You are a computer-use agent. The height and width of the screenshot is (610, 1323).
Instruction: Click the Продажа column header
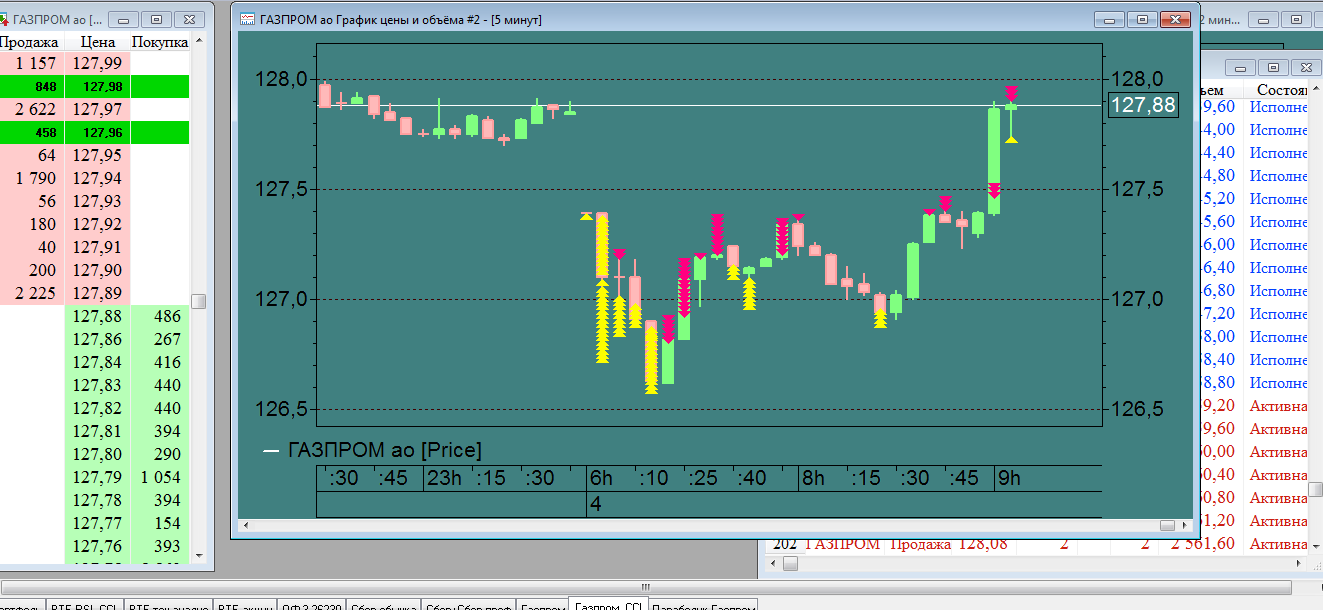click(x=32, y=42)
